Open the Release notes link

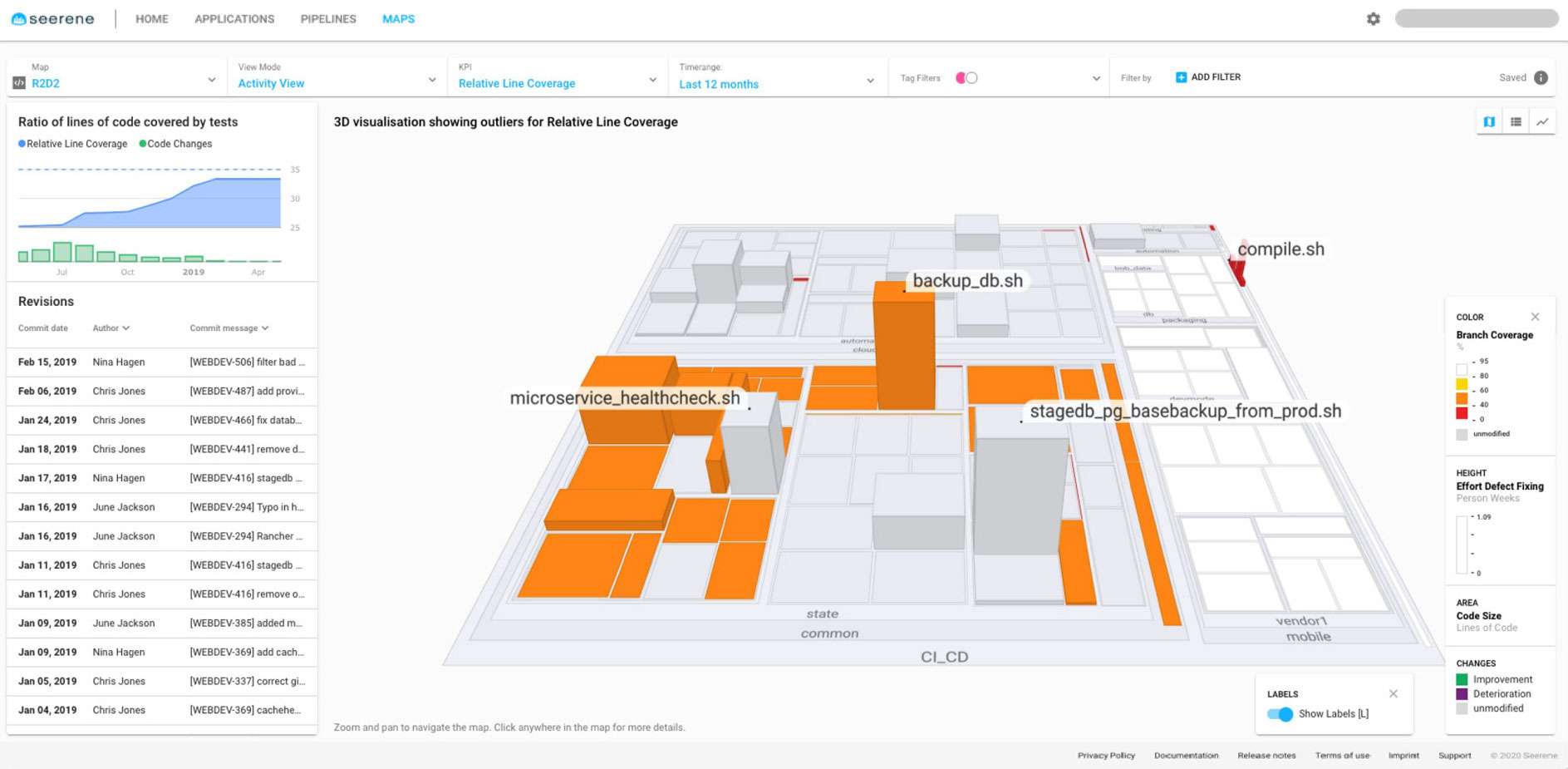[x=1266, y=756]
